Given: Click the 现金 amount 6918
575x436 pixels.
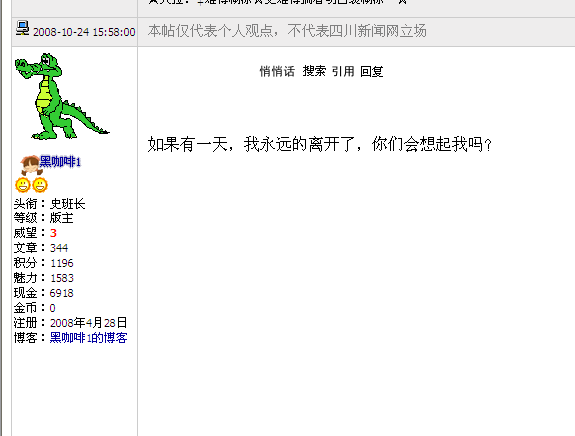Looking at the screenshot, I should click(x=62, y=293).
